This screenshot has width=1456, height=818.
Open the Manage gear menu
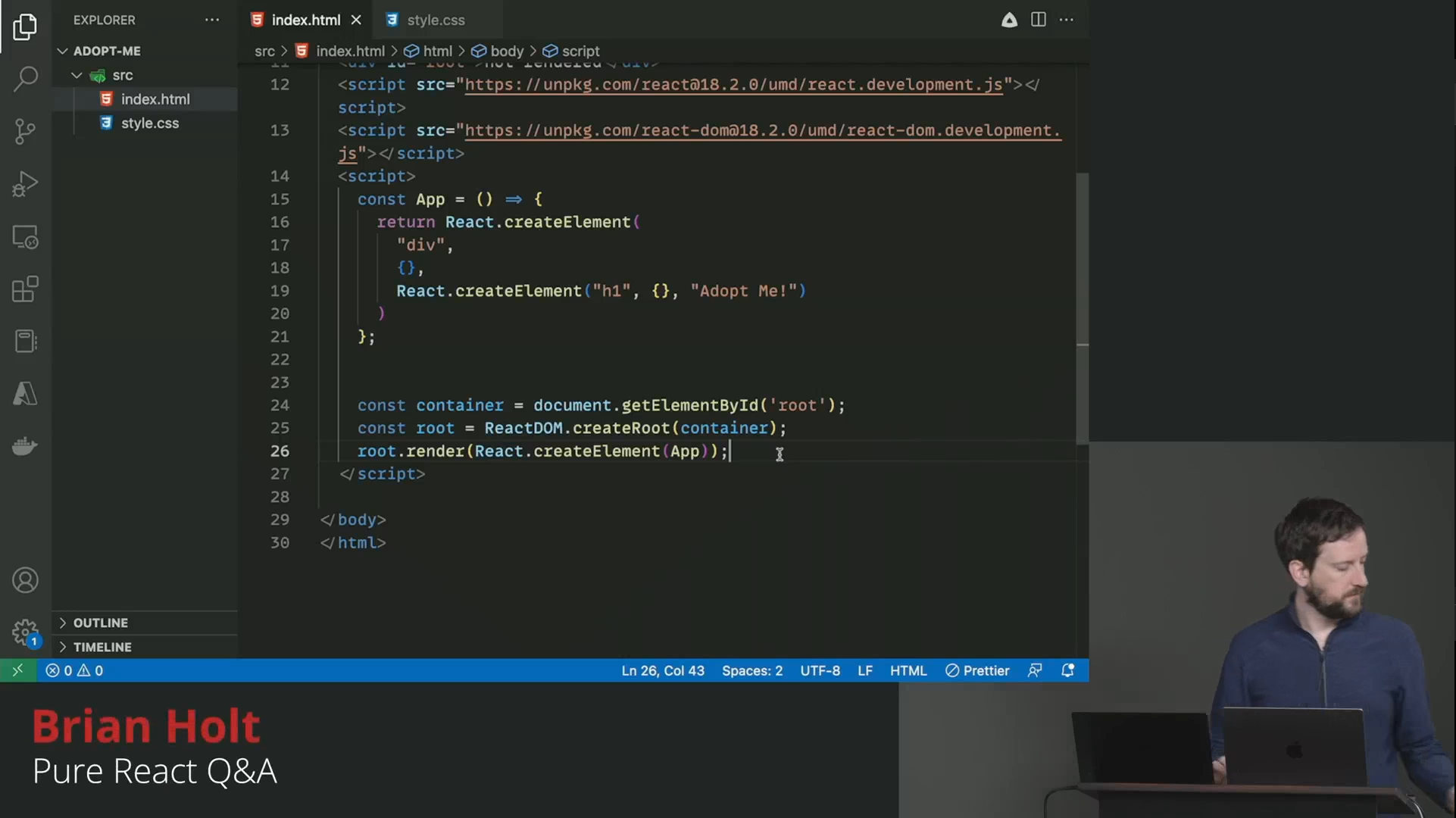25,632
